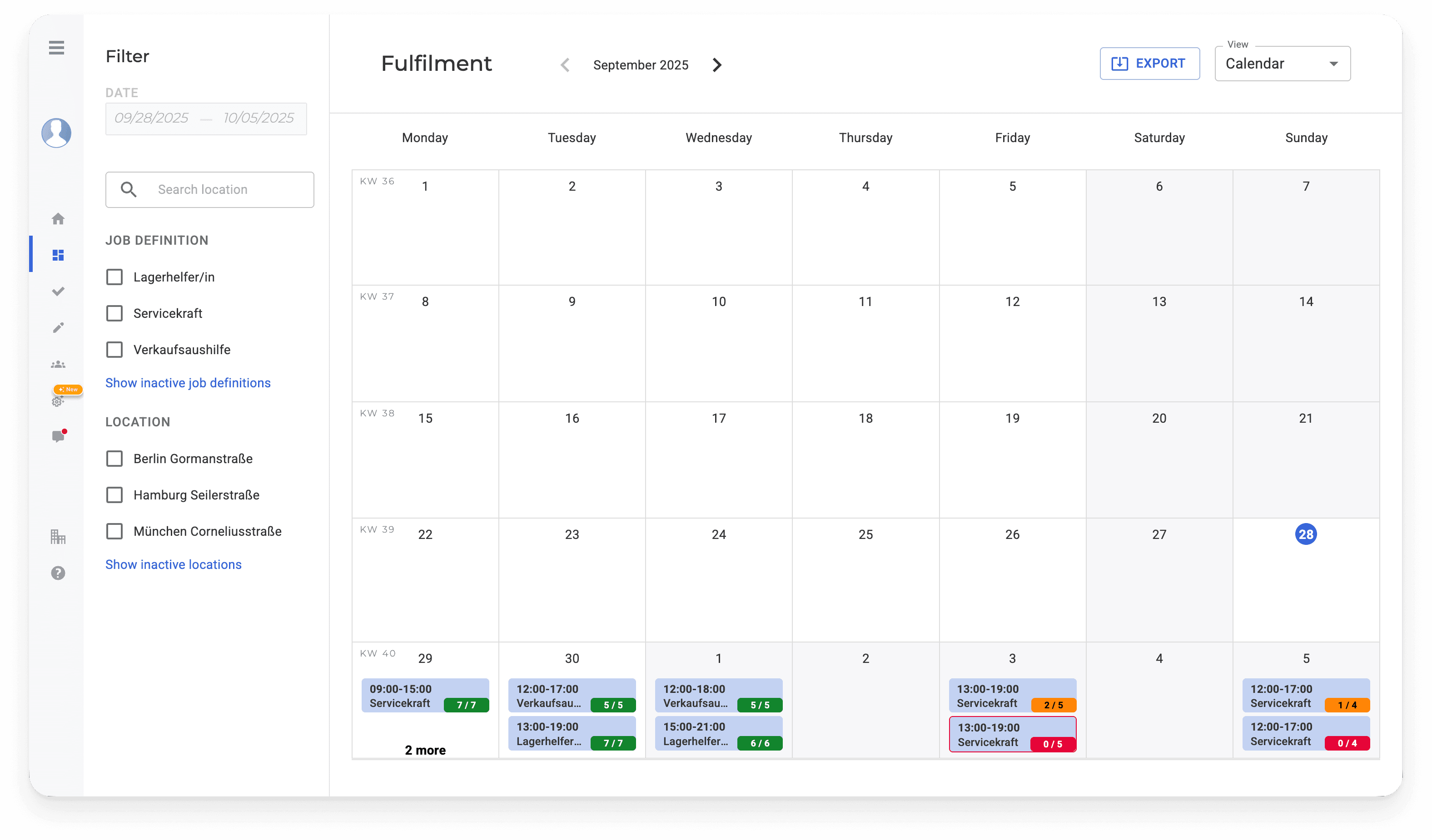Viewport: 1432px width, 840px height.
Task: Open the red 0 / 5 Servicekraft shift
Action: [x=1012, y=735]
